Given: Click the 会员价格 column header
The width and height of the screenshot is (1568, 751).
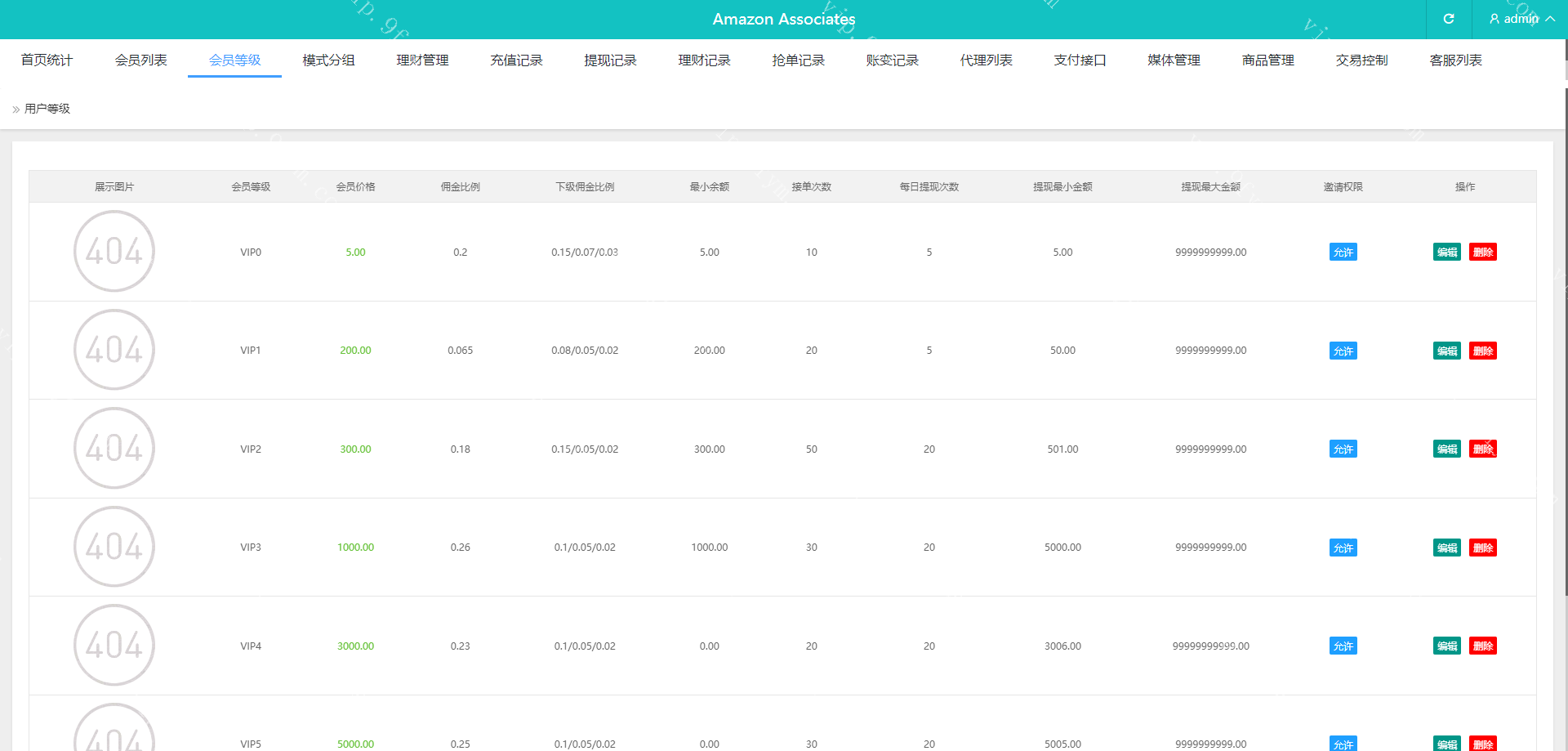Looking at the screenshot, I should [x=355, y=187].
